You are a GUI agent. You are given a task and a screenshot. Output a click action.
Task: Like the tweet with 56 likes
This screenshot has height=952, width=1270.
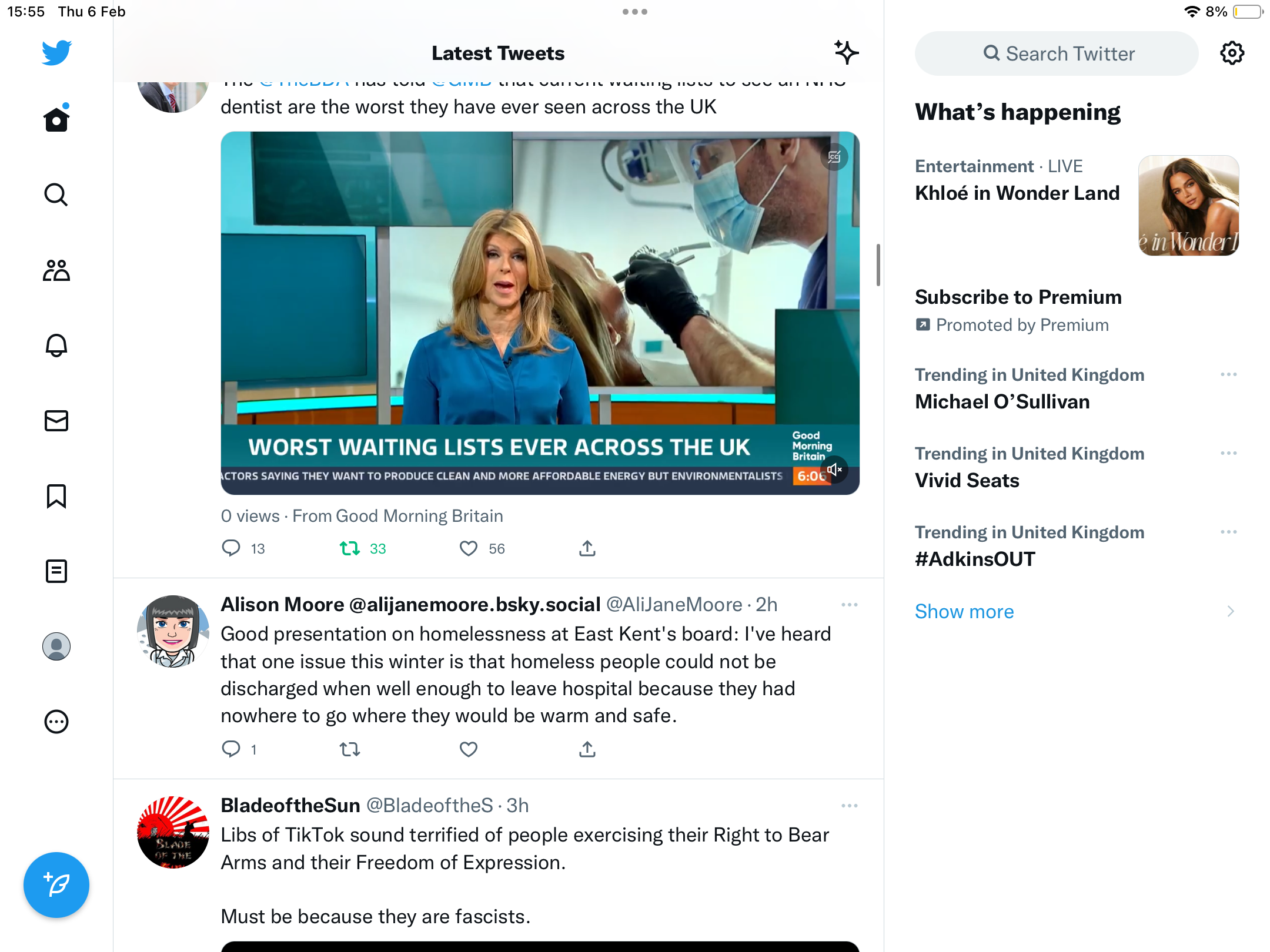pyautogui.click(x=469, y=548)
